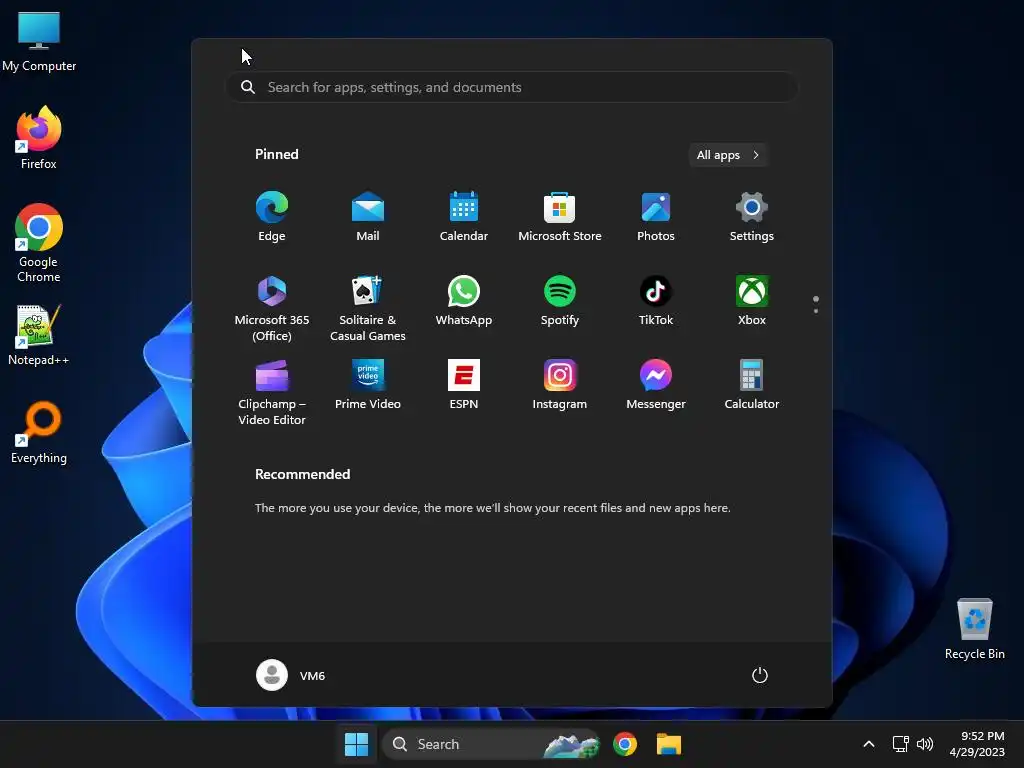1024x768 pixels.
Task: Launch Prime Video
Action: tap(368, 385)
